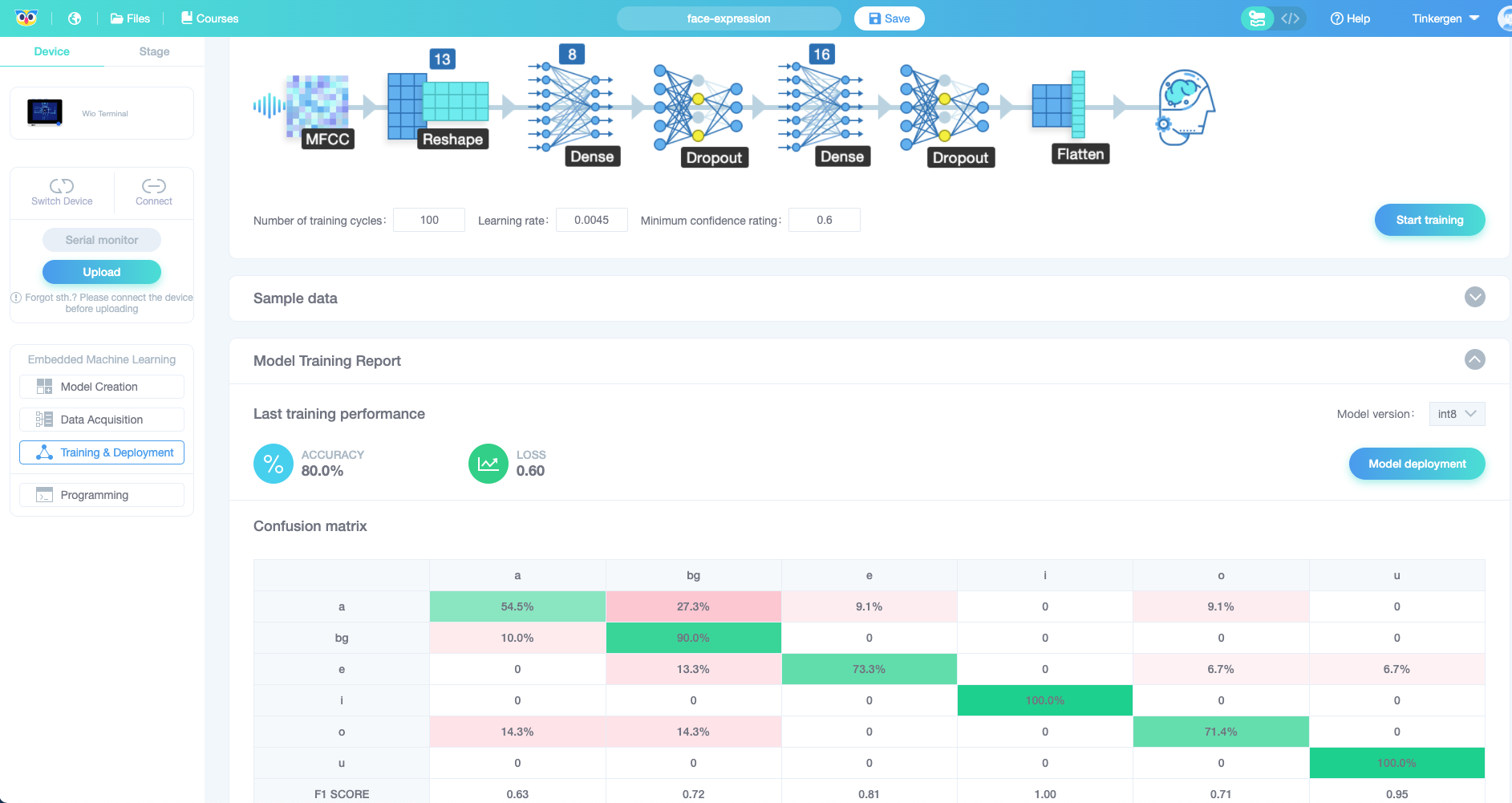Click the Training & Deployment node icon
This screenshot has width=1512, height=803.
(44, 452)
